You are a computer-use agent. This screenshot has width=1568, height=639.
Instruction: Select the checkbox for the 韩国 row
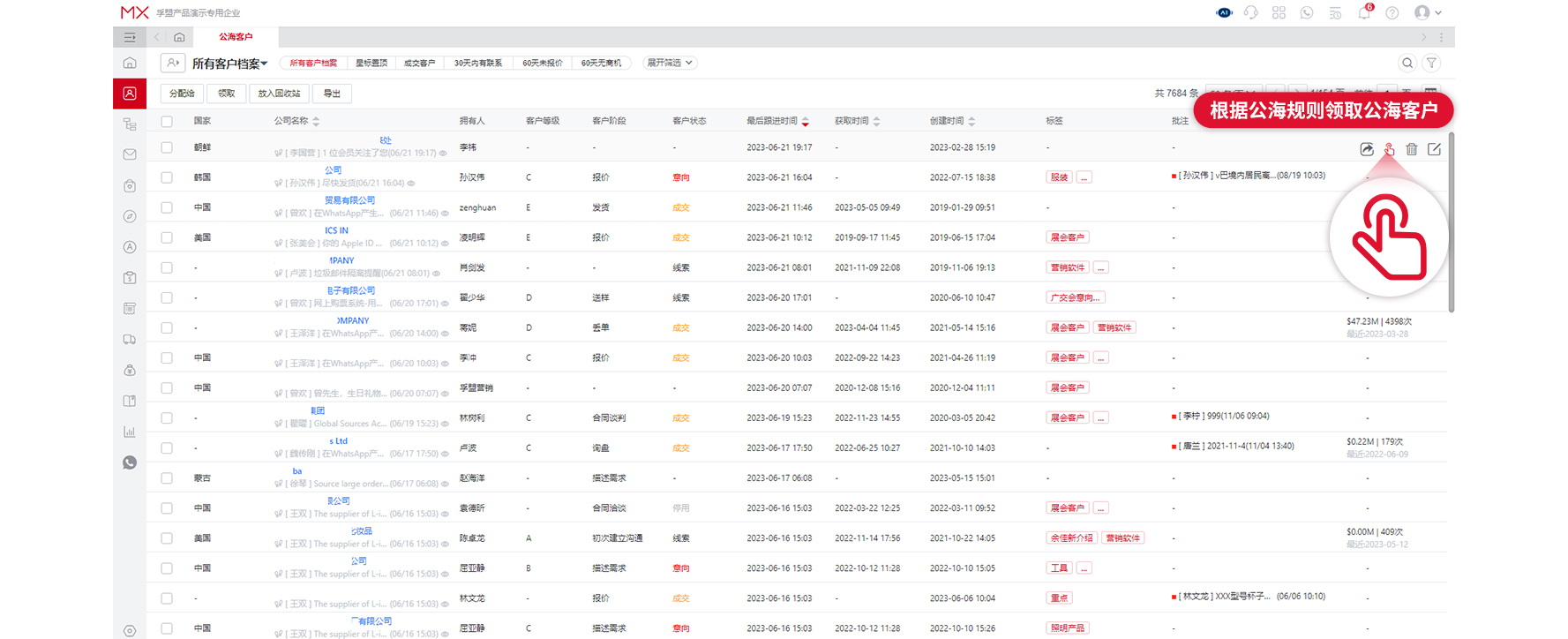click(167, 177)
